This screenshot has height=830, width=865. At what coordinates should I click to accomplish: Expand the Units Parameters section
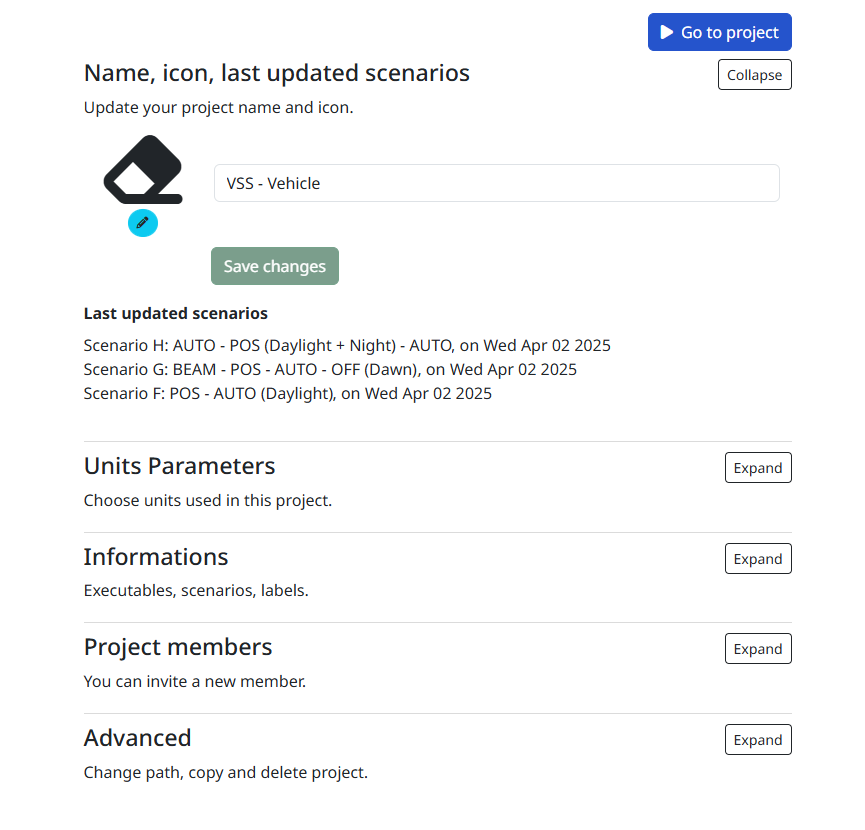click(x=758, y=468)
